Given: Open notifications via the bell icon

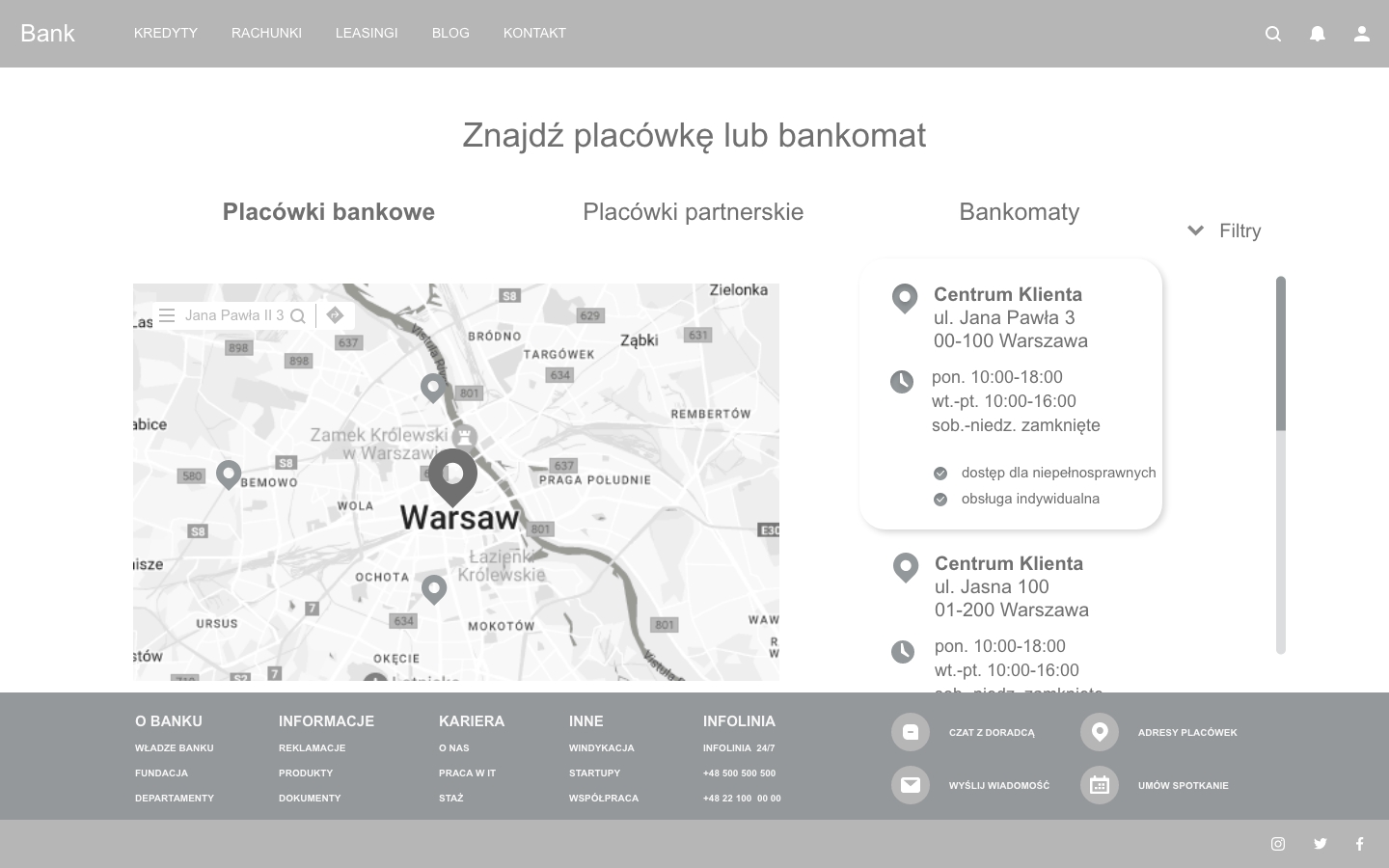Looking at the screenshot, I should coord(1317,34).
